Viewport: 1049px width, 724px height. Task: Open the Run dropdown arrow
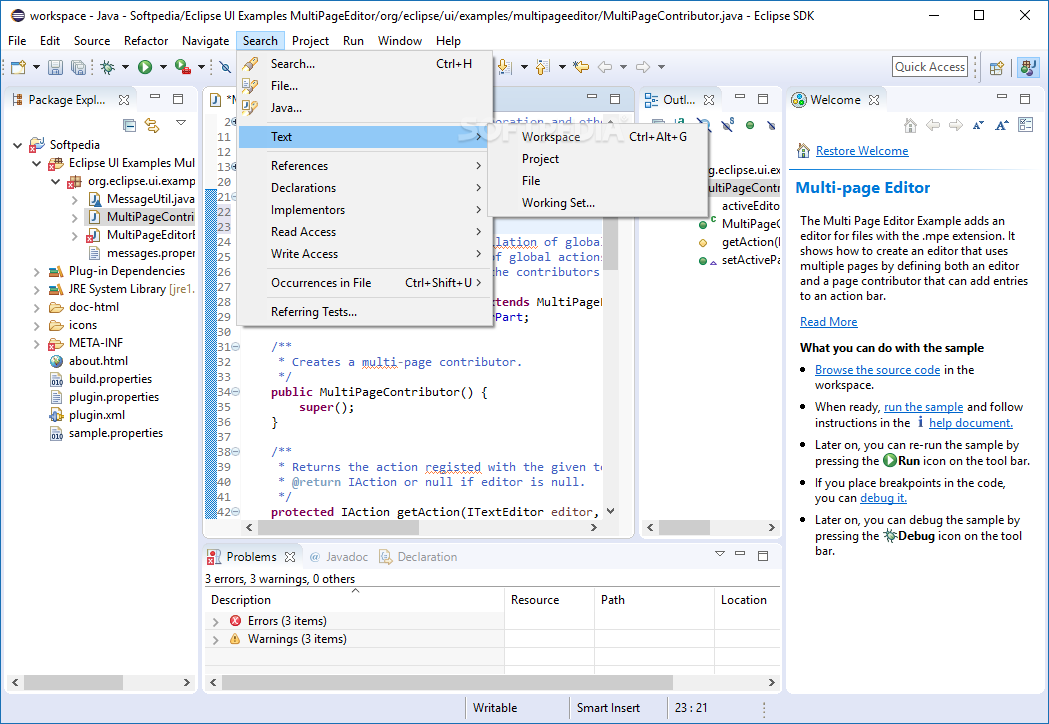pos(163,67)
